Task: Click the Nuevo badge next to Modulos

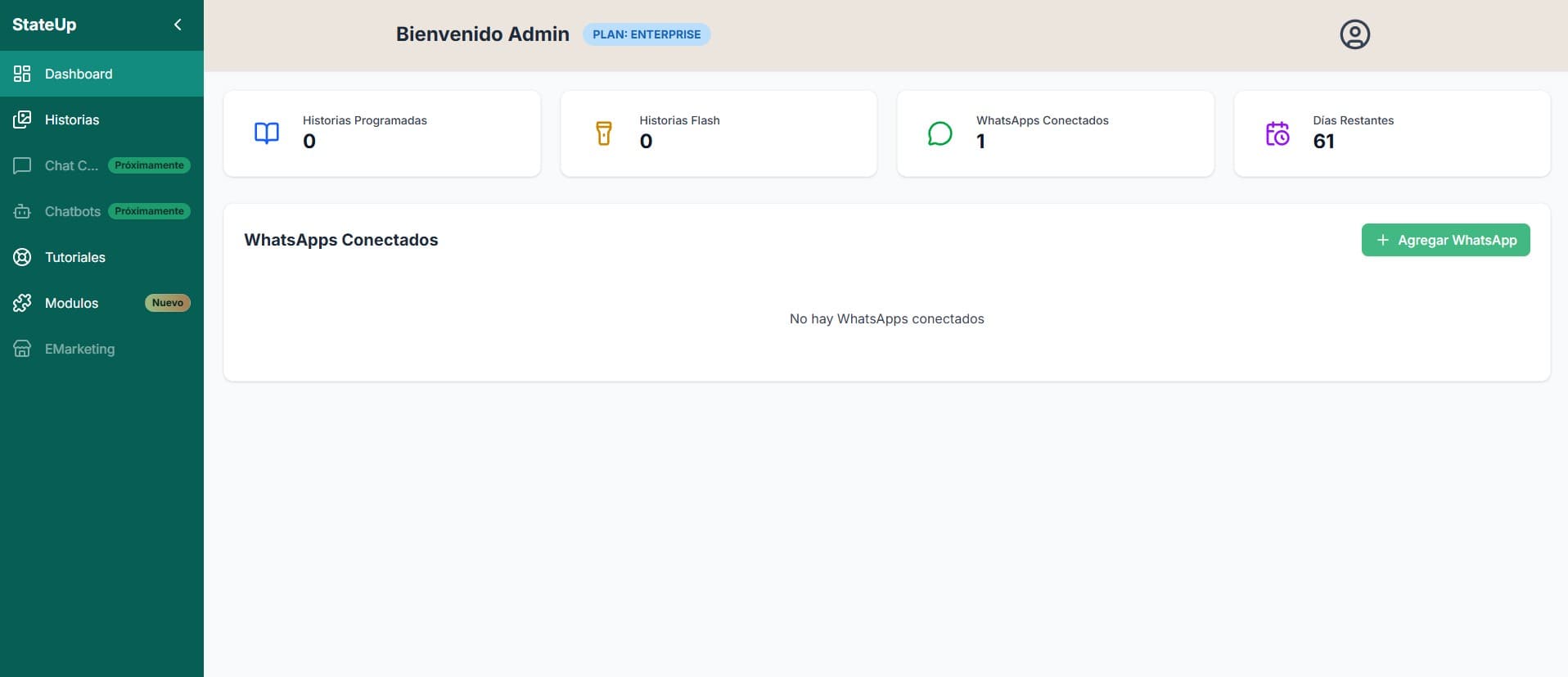Action: click(x=168, y=303)
